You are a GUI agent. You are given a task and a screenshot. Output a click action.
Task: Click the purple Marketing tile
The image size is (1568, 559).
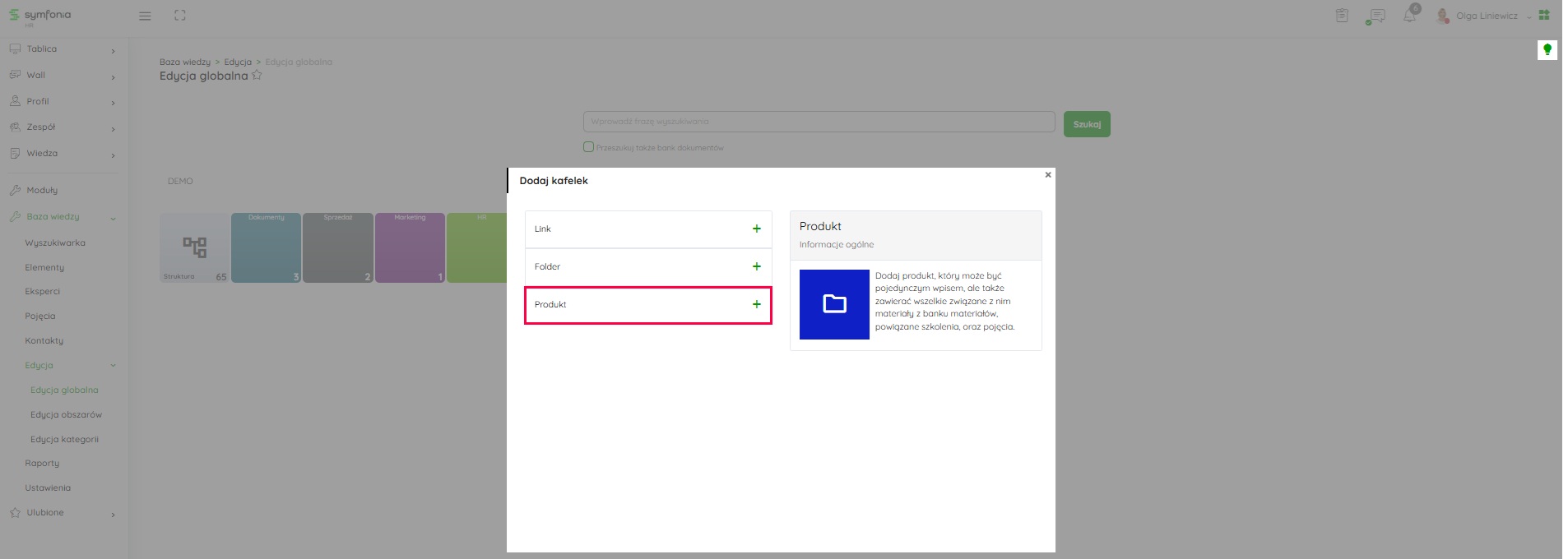[x=410, y=248]
